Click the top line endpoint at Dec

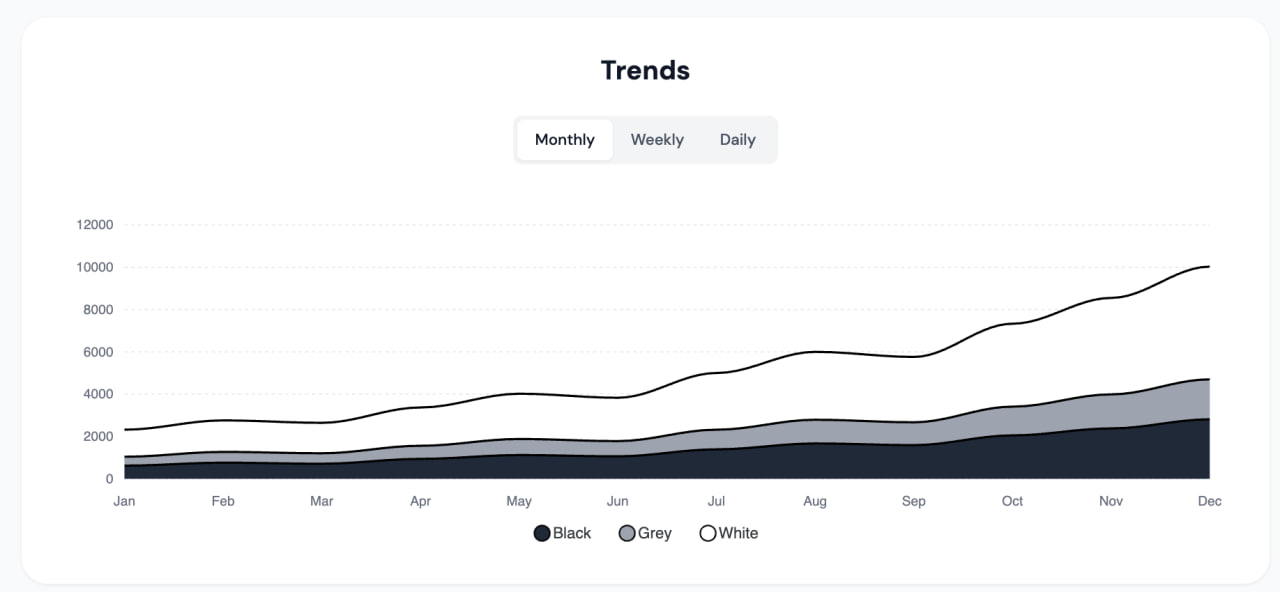point(1209,266)
